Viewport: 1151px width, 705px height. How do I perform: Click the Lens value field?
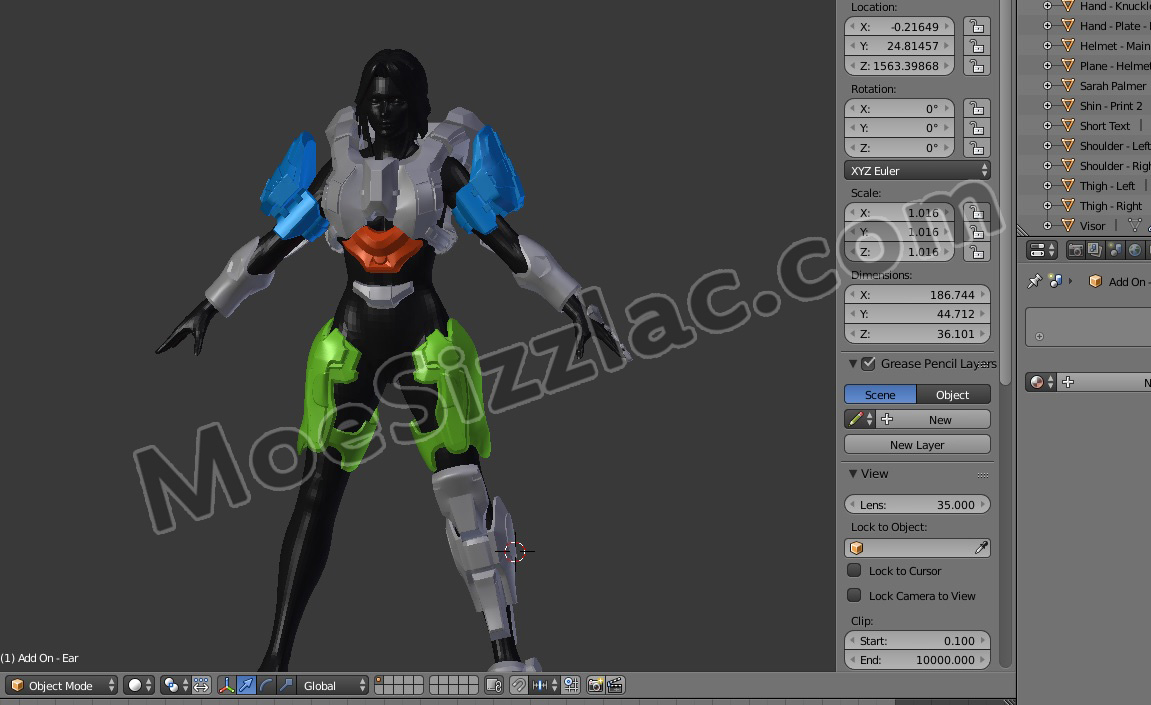(918, 505)
